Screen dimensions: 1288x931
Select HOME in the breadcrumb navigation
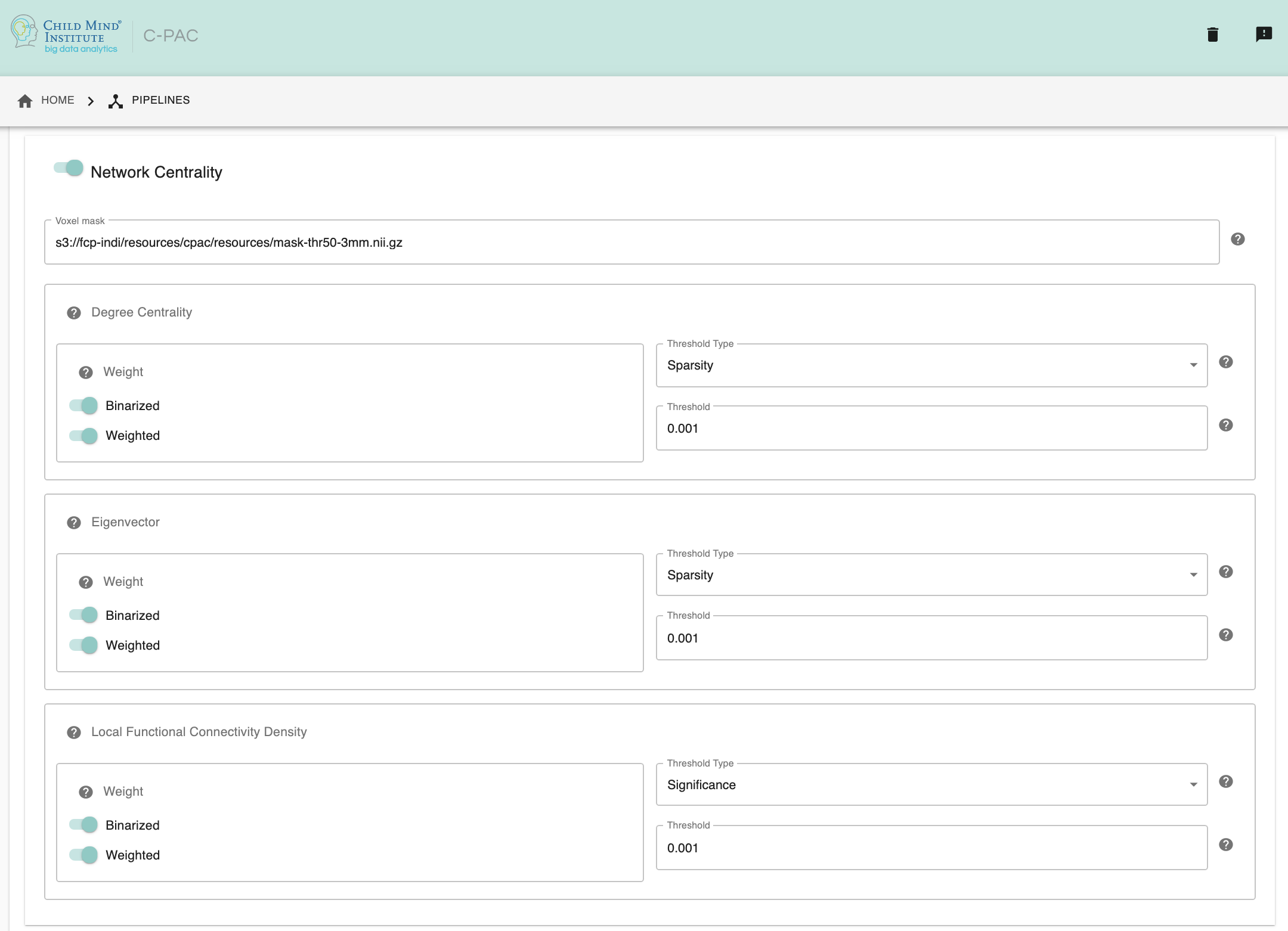coord(57,100)
